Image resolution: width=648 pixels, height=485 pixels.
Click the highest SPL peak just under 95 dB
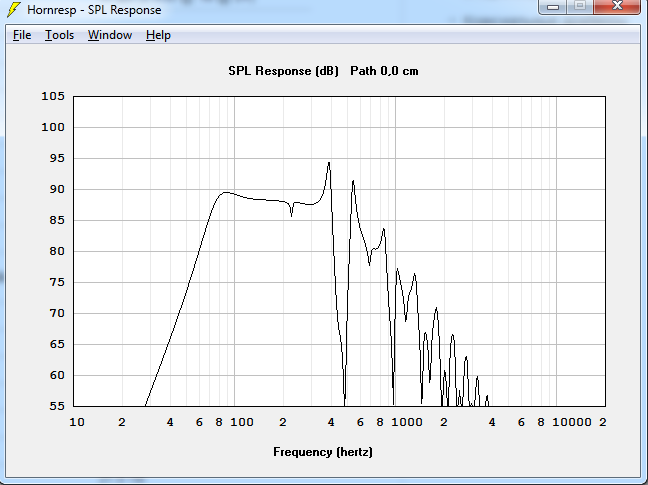tap(329, 163)
